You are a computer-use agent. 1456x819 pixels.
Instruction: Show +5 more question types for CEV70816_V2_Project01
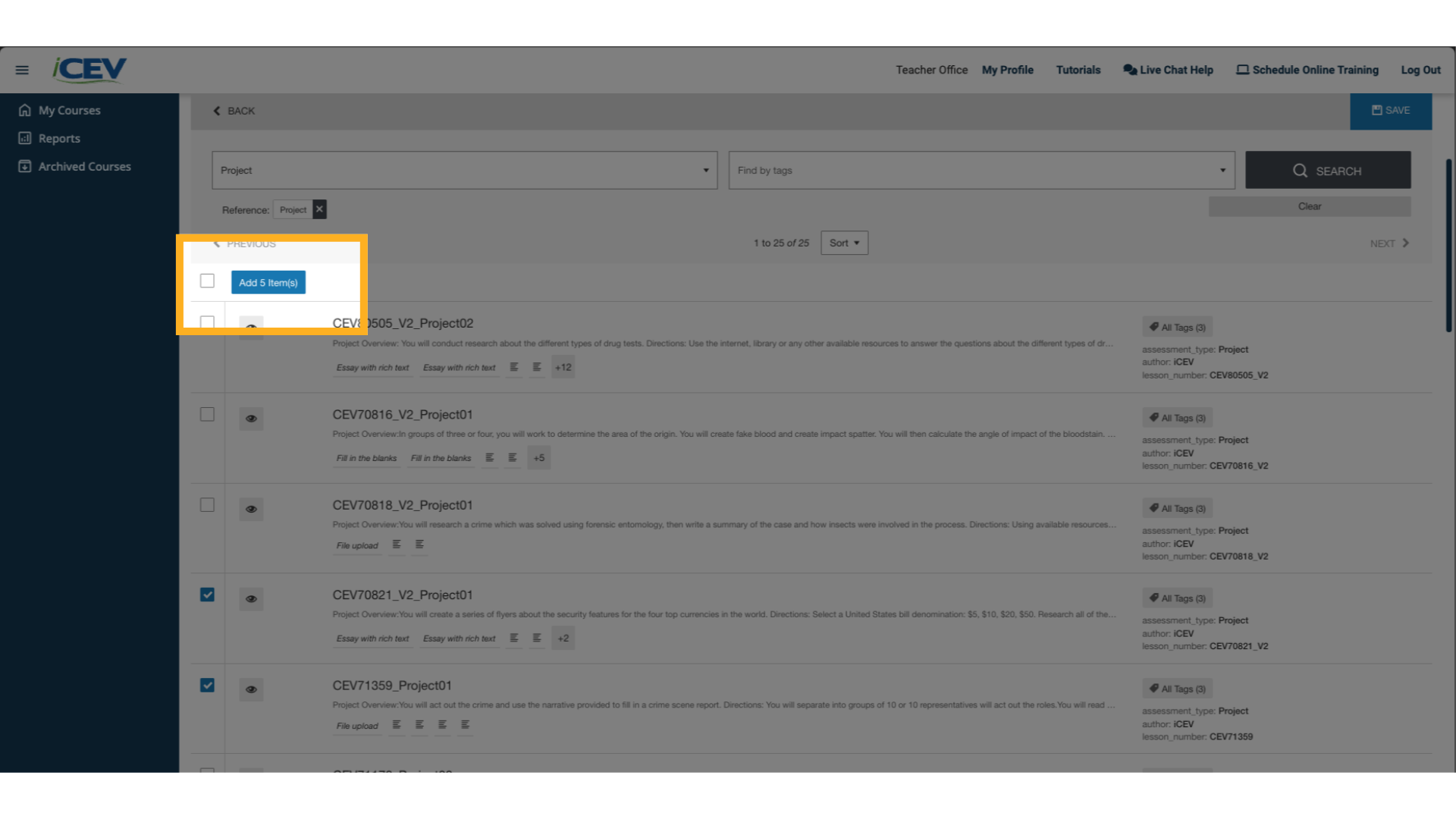coord(538,457)
